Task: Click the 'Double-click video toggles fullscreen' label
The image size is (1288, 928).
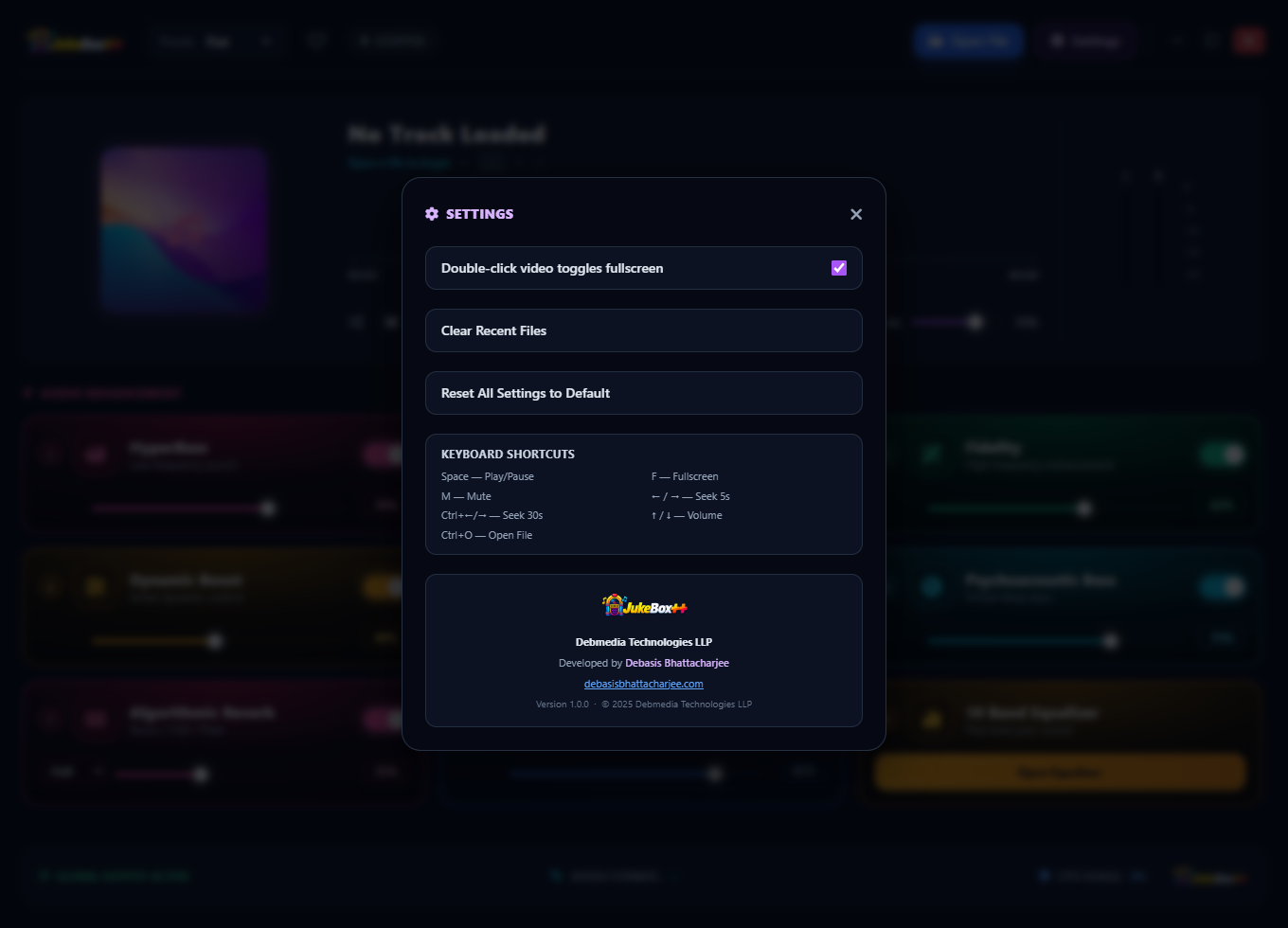Action: coord(552,268)
